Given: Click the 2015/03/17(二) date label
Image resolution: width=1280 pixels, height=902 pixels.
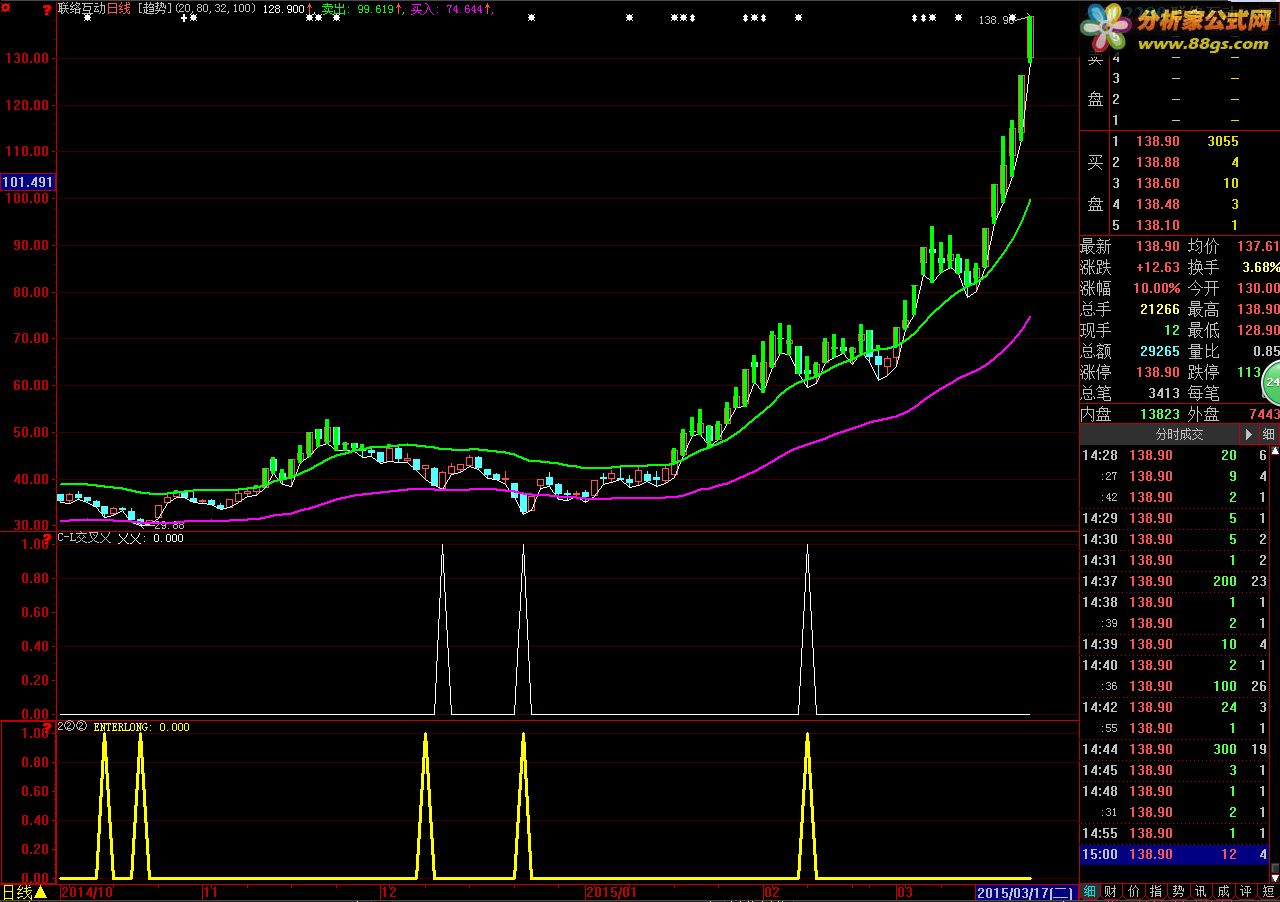Looking at the screenshot, I should (x=1025, y=891).
